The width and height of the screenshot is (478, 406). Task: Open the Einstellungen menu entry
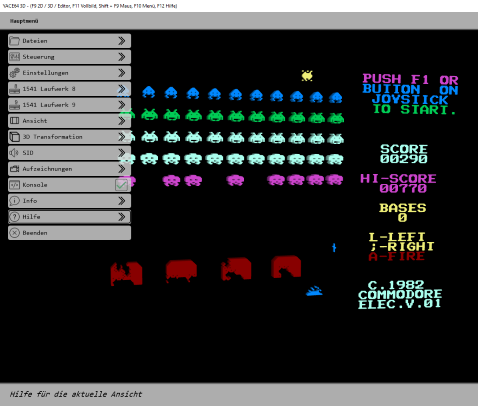(x=69, y=73)
